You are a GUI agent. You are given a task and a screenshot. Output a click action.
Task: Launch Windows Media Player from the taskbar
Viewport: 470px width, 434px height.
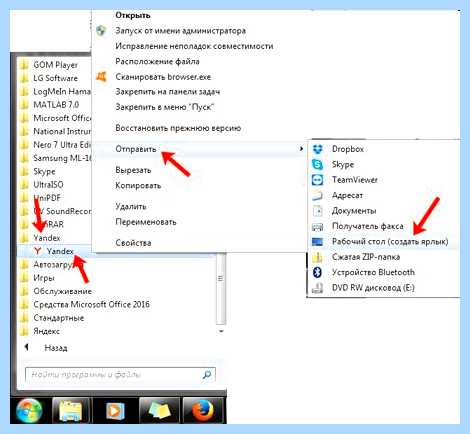115,411
